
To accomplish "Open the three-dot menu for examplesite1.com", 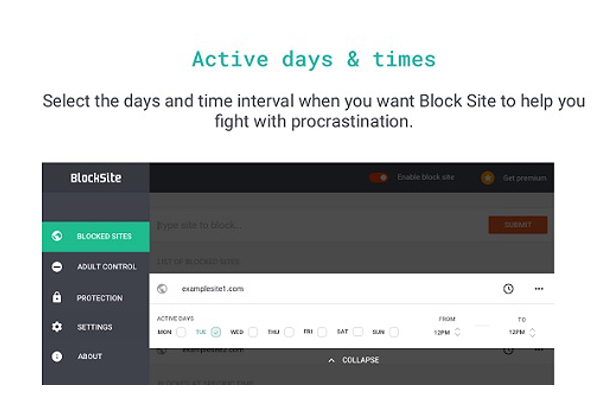I will [x=539, y=289].
